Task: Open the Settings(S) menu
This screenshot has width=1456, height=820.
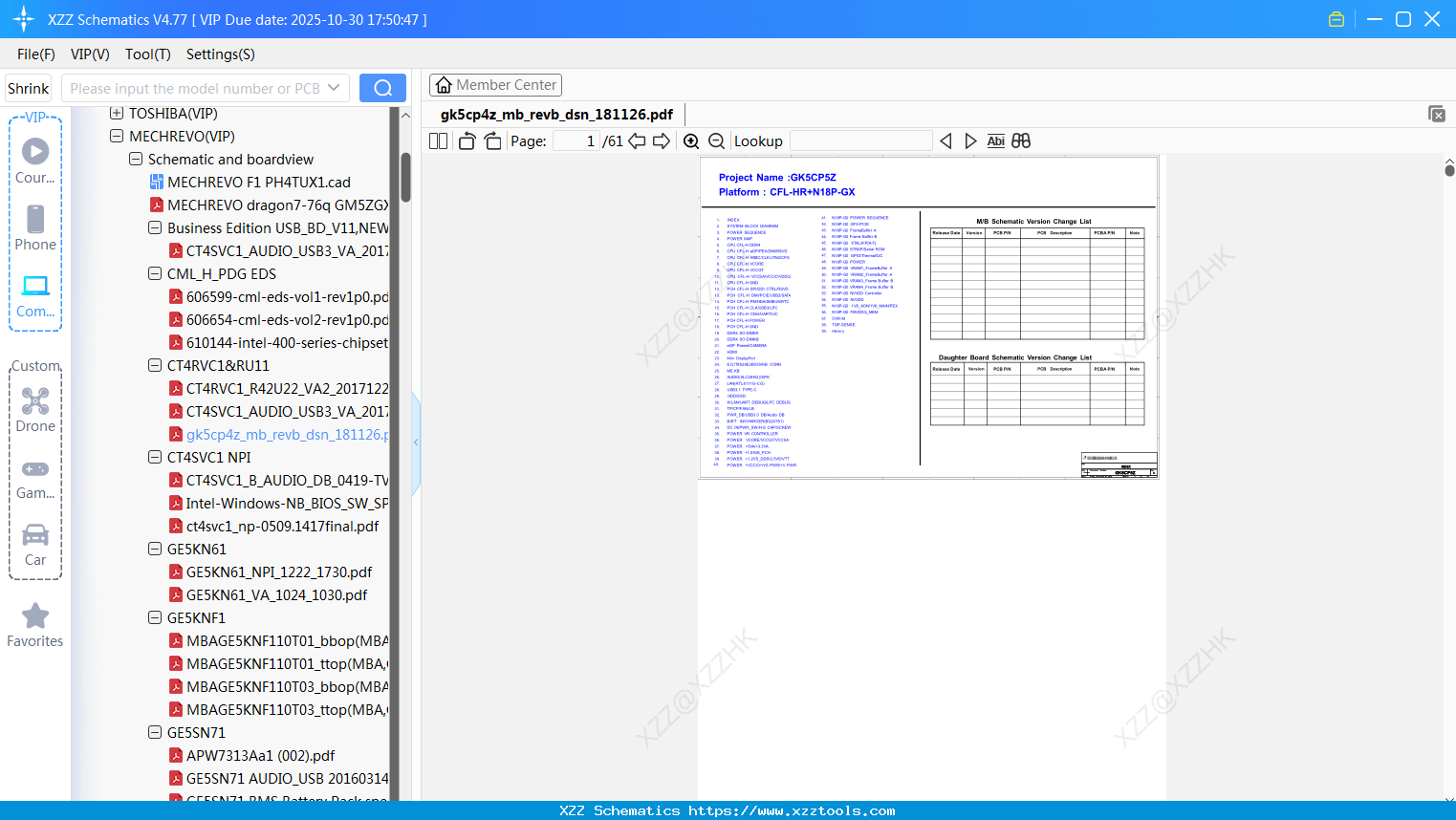Action: click(x=221, y=54)
